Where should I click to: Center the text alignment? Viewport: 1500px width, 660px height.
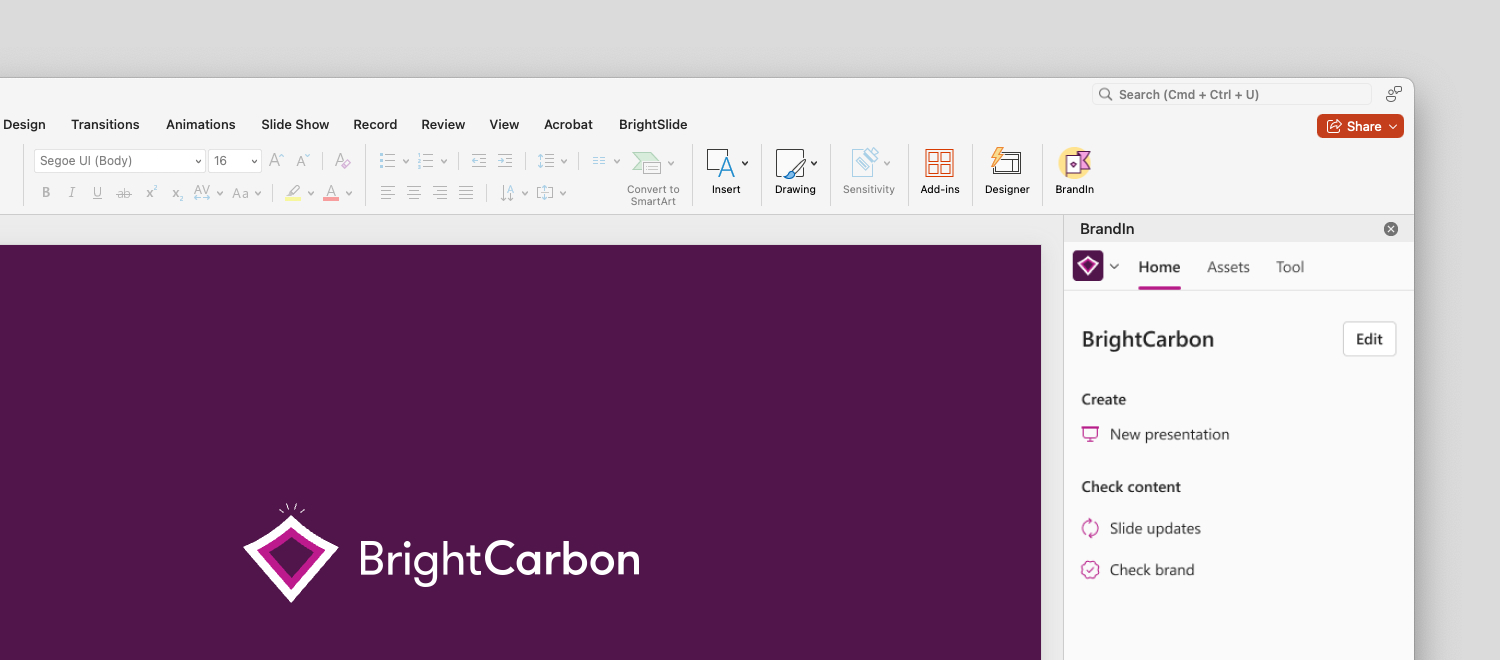pyautogui.click(x=414, y=193)
